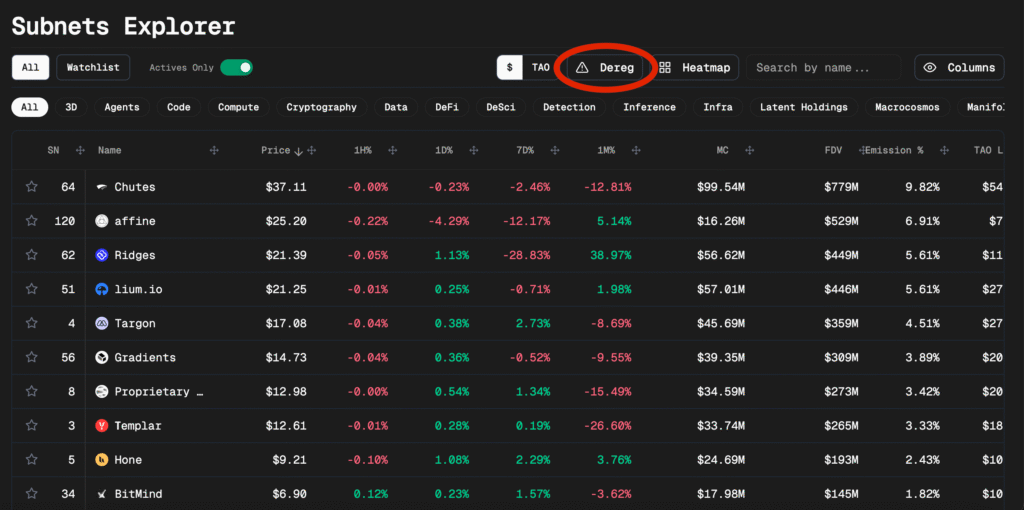Screen dimensions: 1024x510
Task: Star the Hone subnet row
Action: (31, 460)
